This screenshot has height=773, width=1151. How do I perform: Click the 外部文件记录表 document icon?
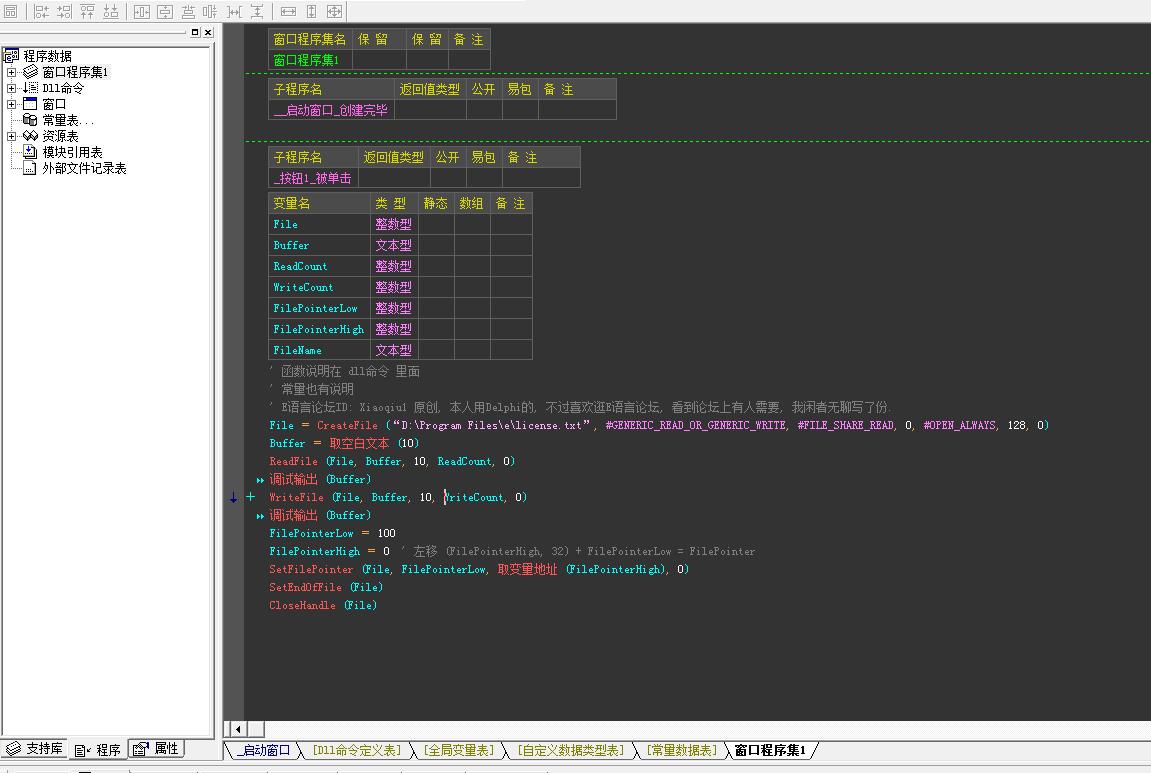[x=30, y=168]
